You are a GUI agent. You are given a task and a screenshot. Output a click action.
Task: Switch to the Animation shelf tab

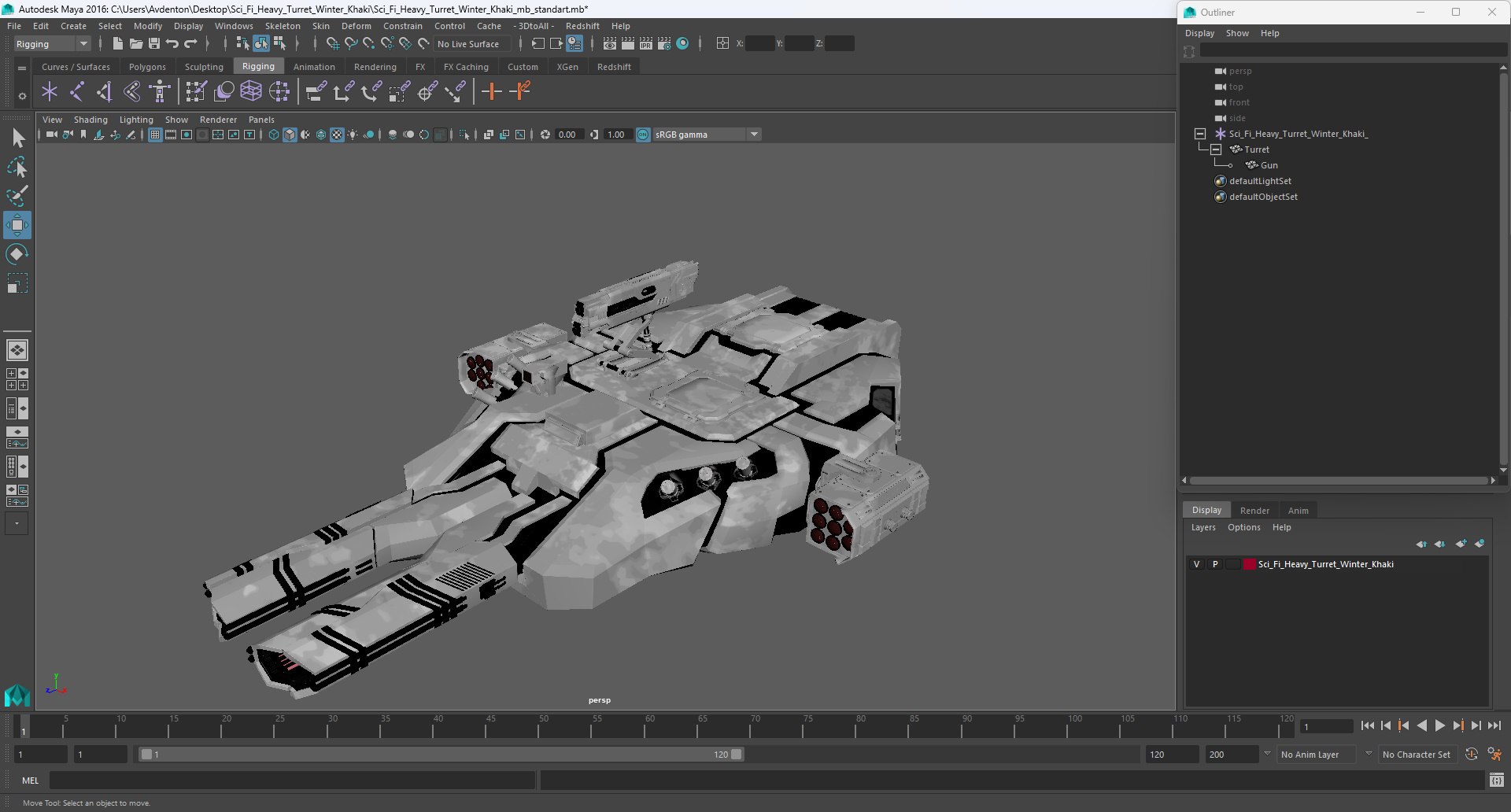314,67
